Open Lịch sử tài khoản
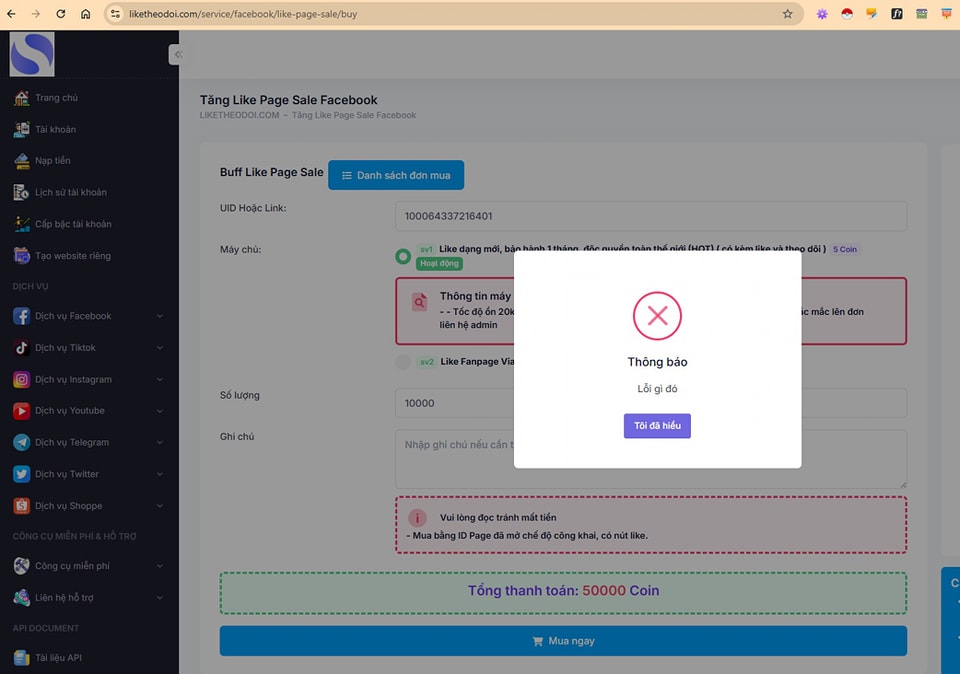Screen dimensions: 960x674 [x=70, y=192]
